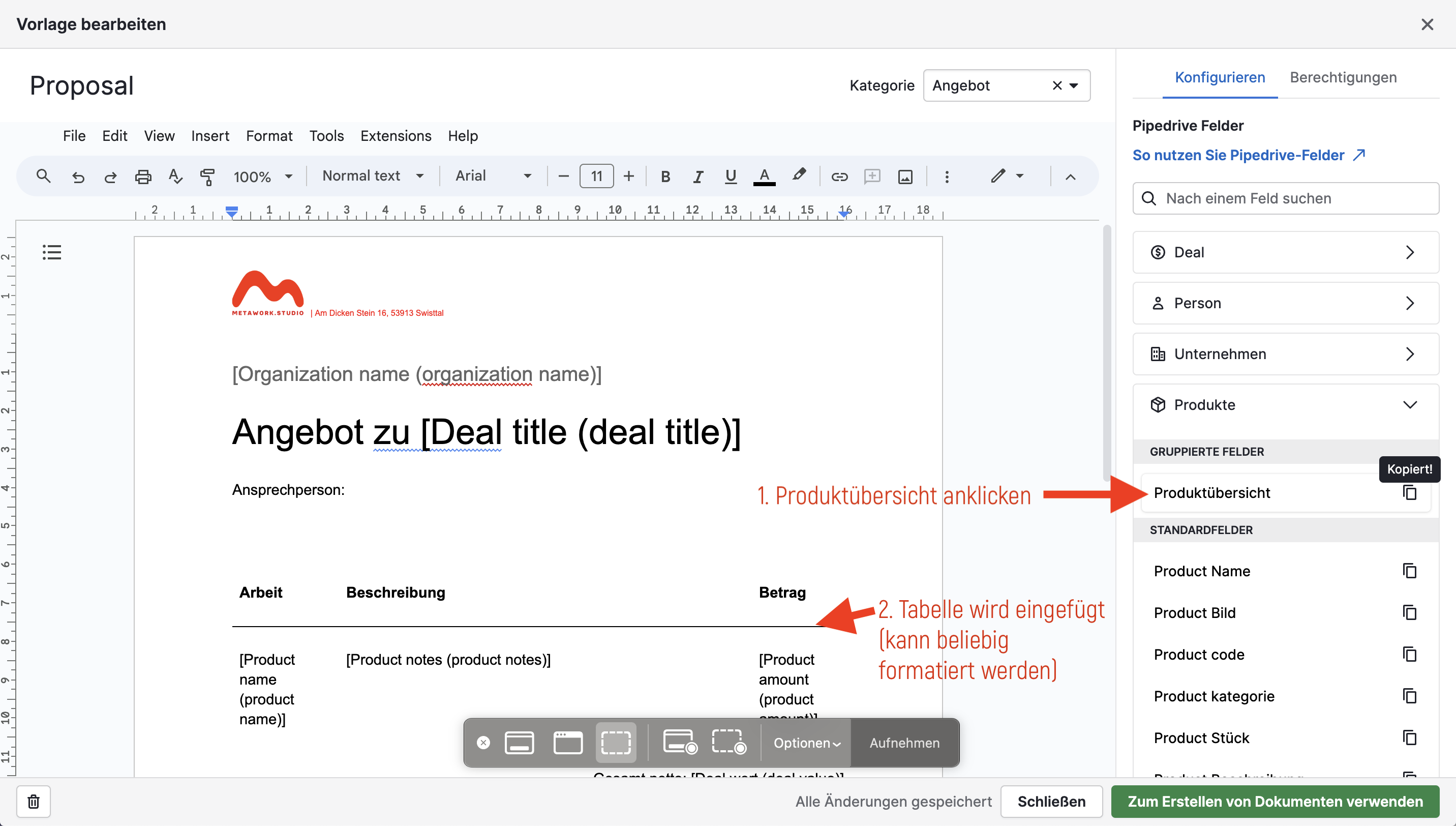Click the Italic formatting icon

pyautogui.click(x=698, y=176)
